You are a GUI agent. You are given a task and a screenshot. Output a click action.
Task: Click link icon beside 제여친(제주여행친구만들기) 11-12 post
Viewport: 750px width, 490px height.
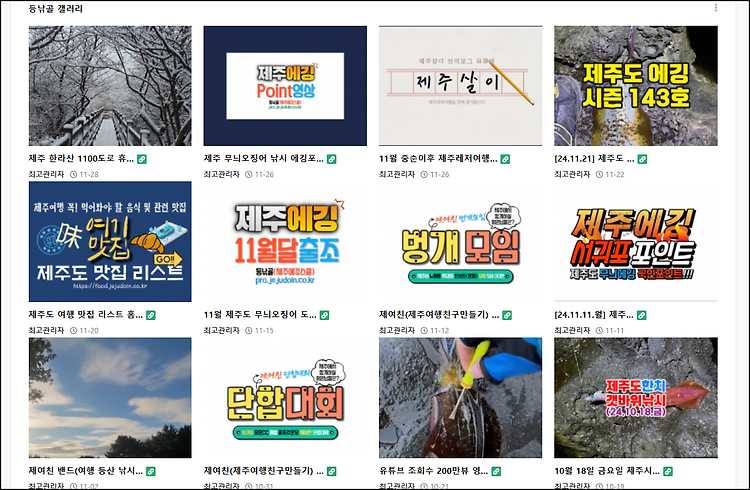click(x=507, y=315)
